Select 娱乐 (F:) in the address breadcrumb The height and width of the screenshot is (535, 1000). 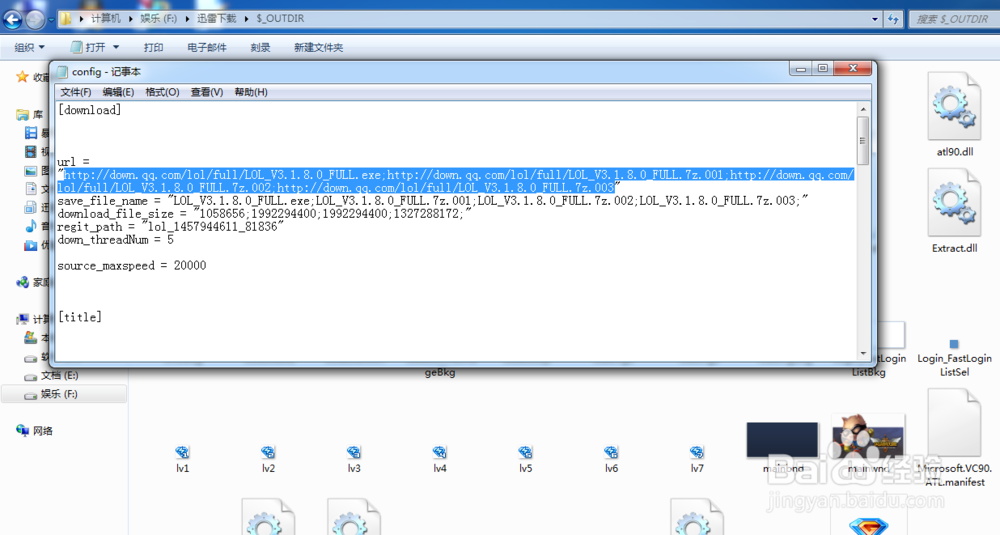point(159,18)
